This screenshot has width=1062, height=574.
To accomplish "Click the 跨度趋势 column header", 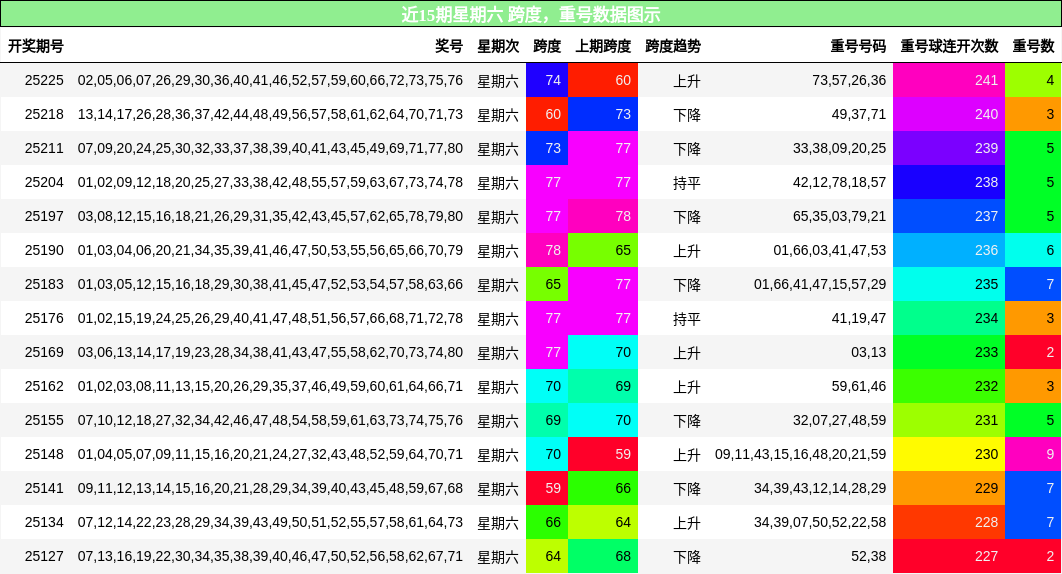I will point(673,46).
